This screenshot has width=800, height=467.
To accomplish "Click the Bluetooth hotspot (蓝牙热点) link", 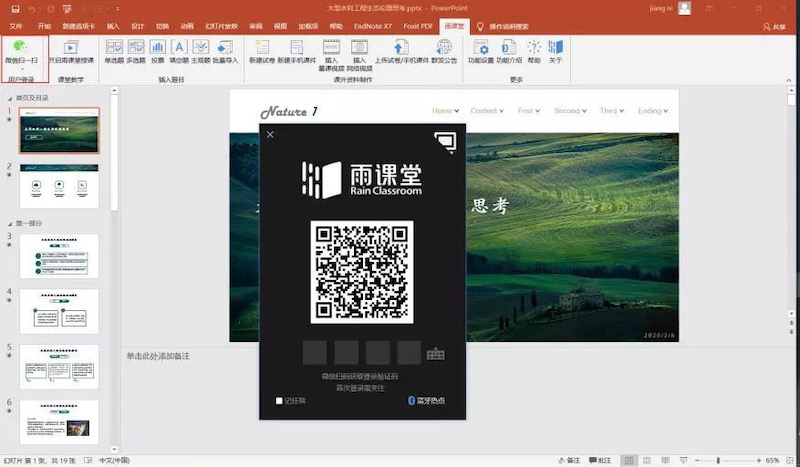I will click(427, 401).
